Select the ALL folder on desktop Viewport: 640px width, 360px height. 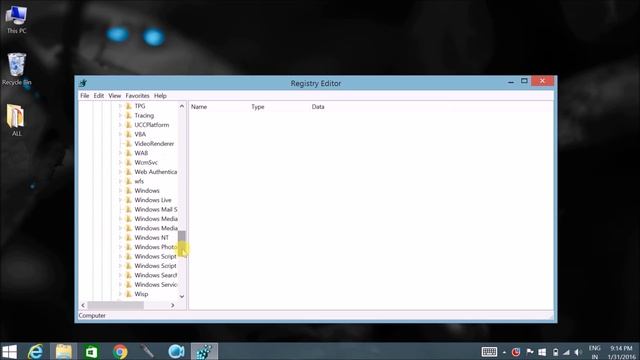tap(16, 120)
